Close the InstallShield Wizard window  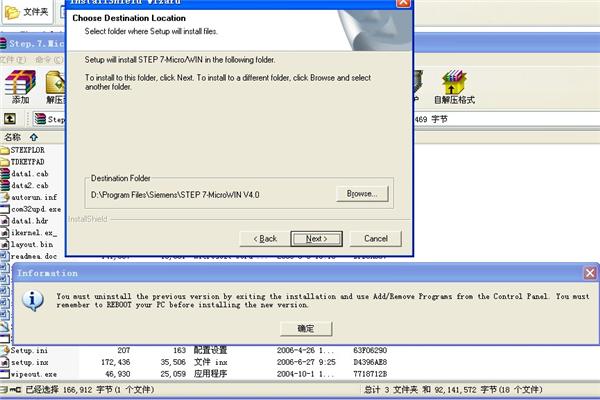click(403, 3)
